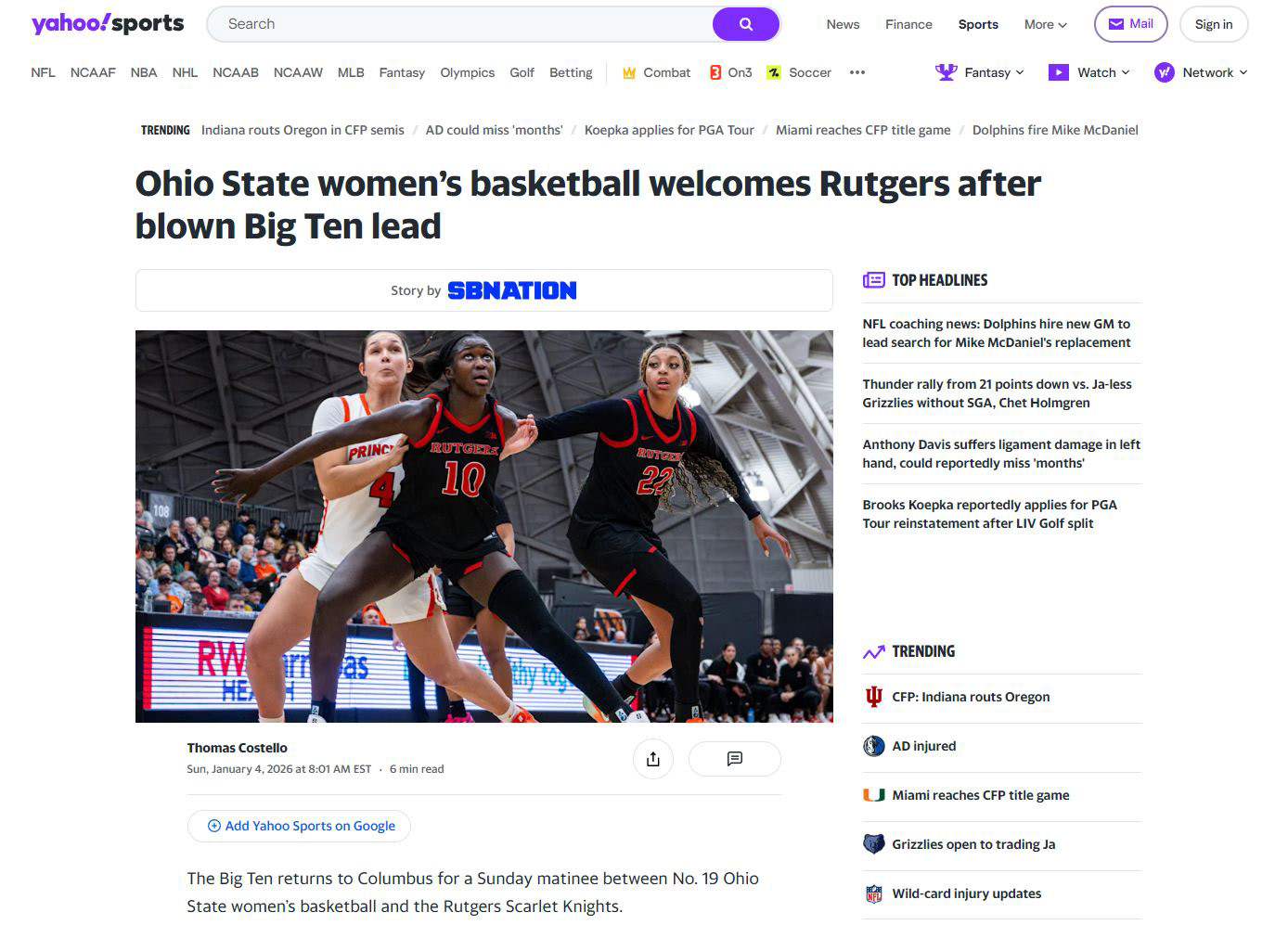Click into the Search input field

[459, 24]
